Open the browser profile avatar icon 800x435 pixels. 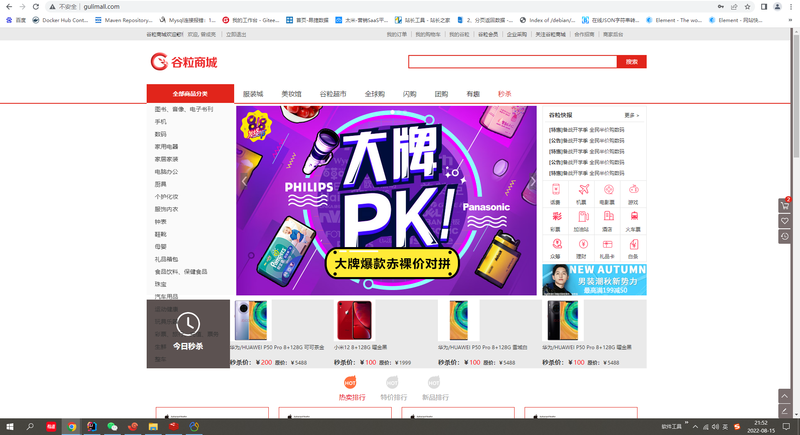pos(777,7)
